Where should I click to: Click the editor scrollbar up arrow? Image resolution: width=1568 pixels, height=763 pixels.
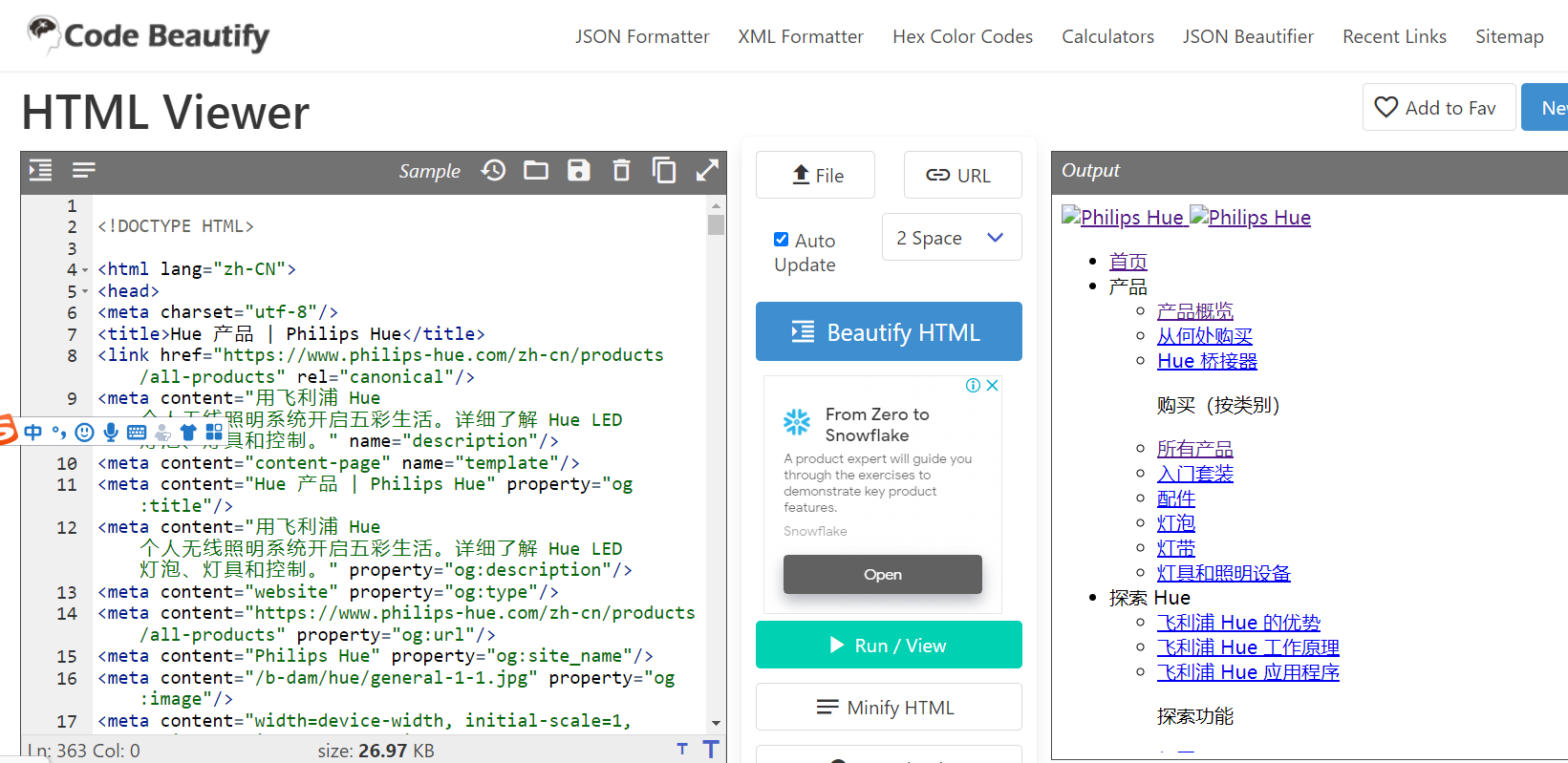716,205
